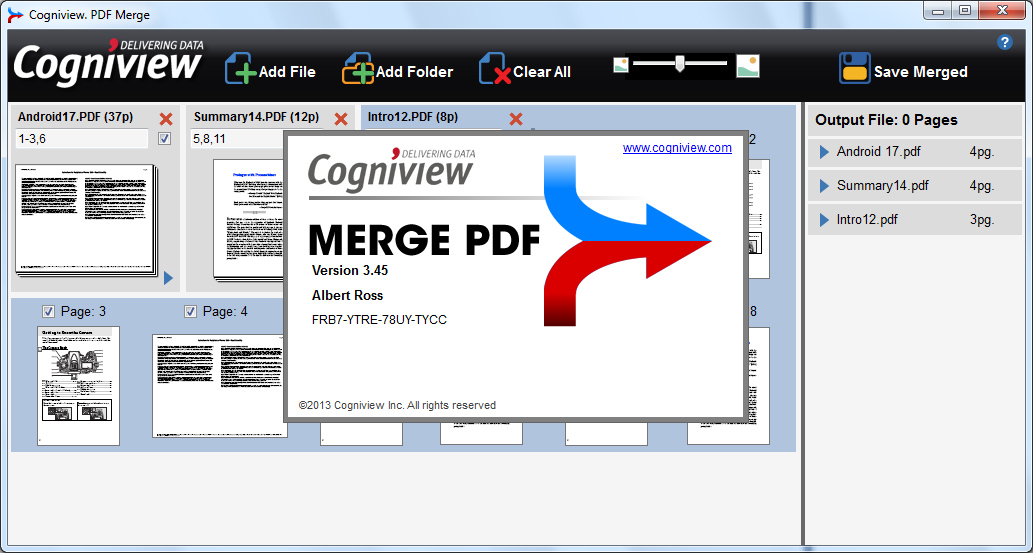Maximize the PDF Merge window
1033x553 pixels.
pos(965,11)
